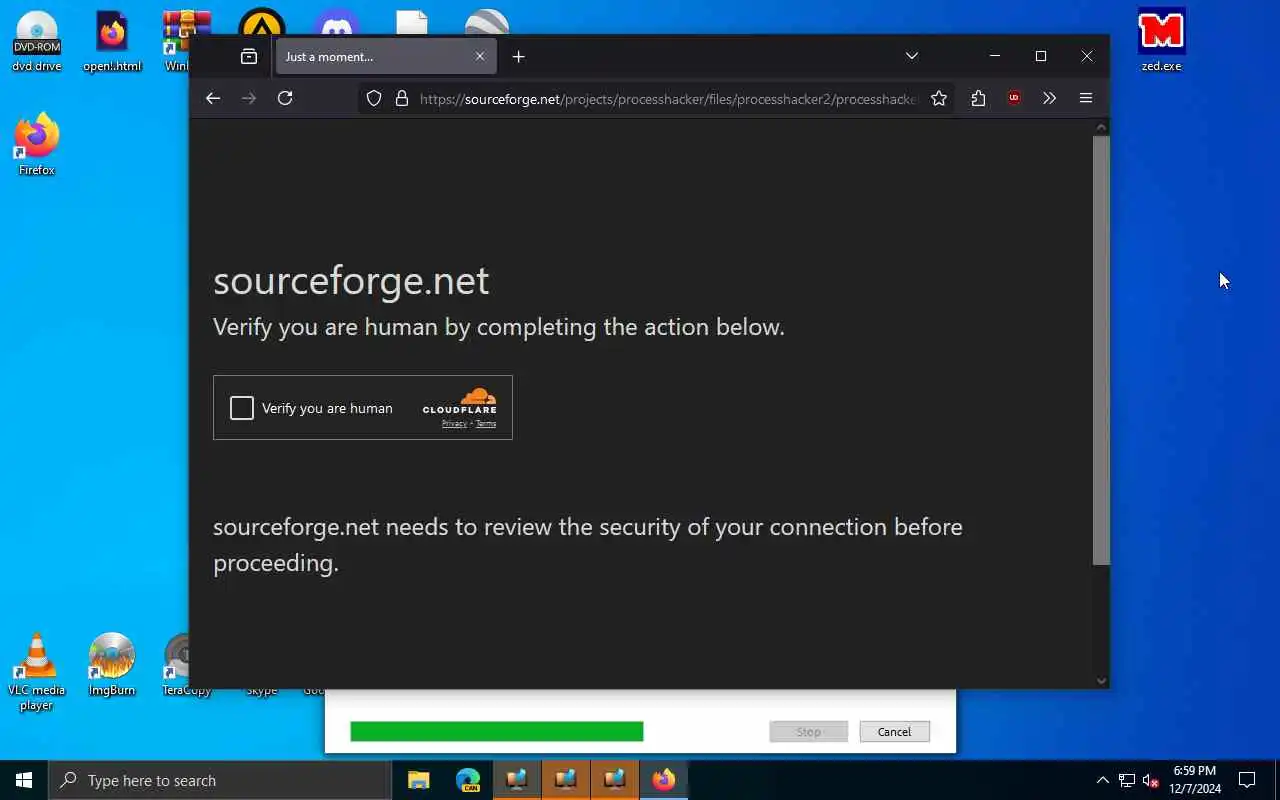
Task: Open the Windows Start menu
Action: [x=24, y=780]
